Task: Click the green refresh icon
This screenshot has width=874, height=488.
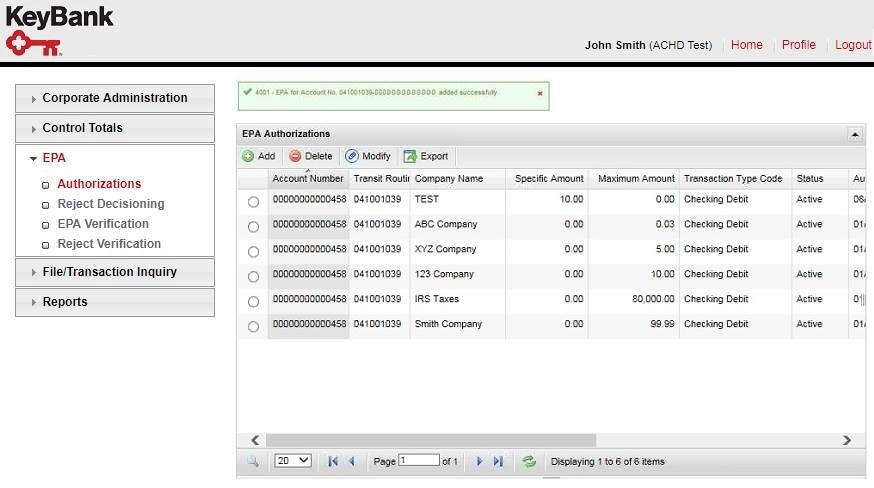Action: click(529, 461)
